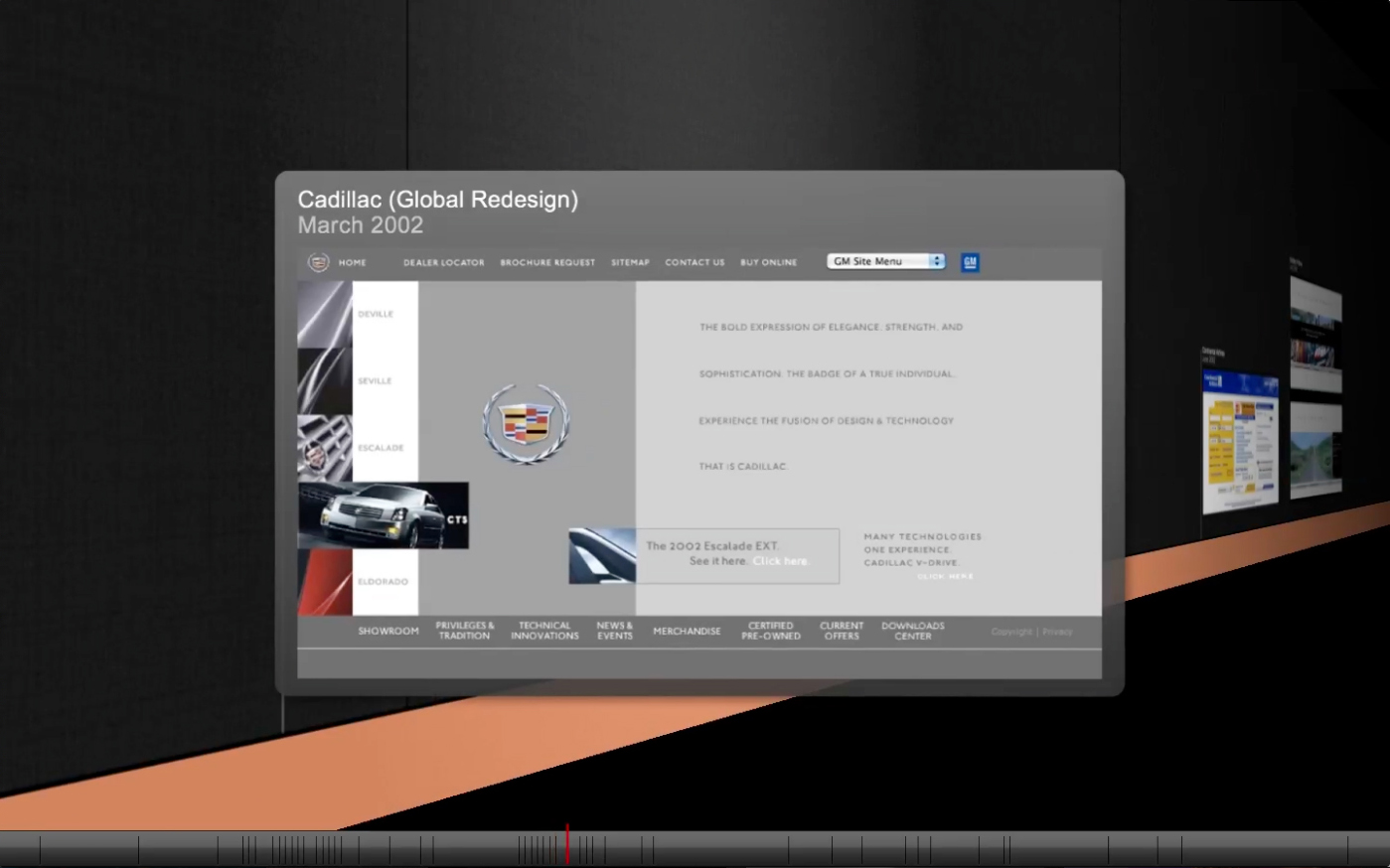
Task: Select the ESCALADE model in the sidebar
Action: point(381,448)
